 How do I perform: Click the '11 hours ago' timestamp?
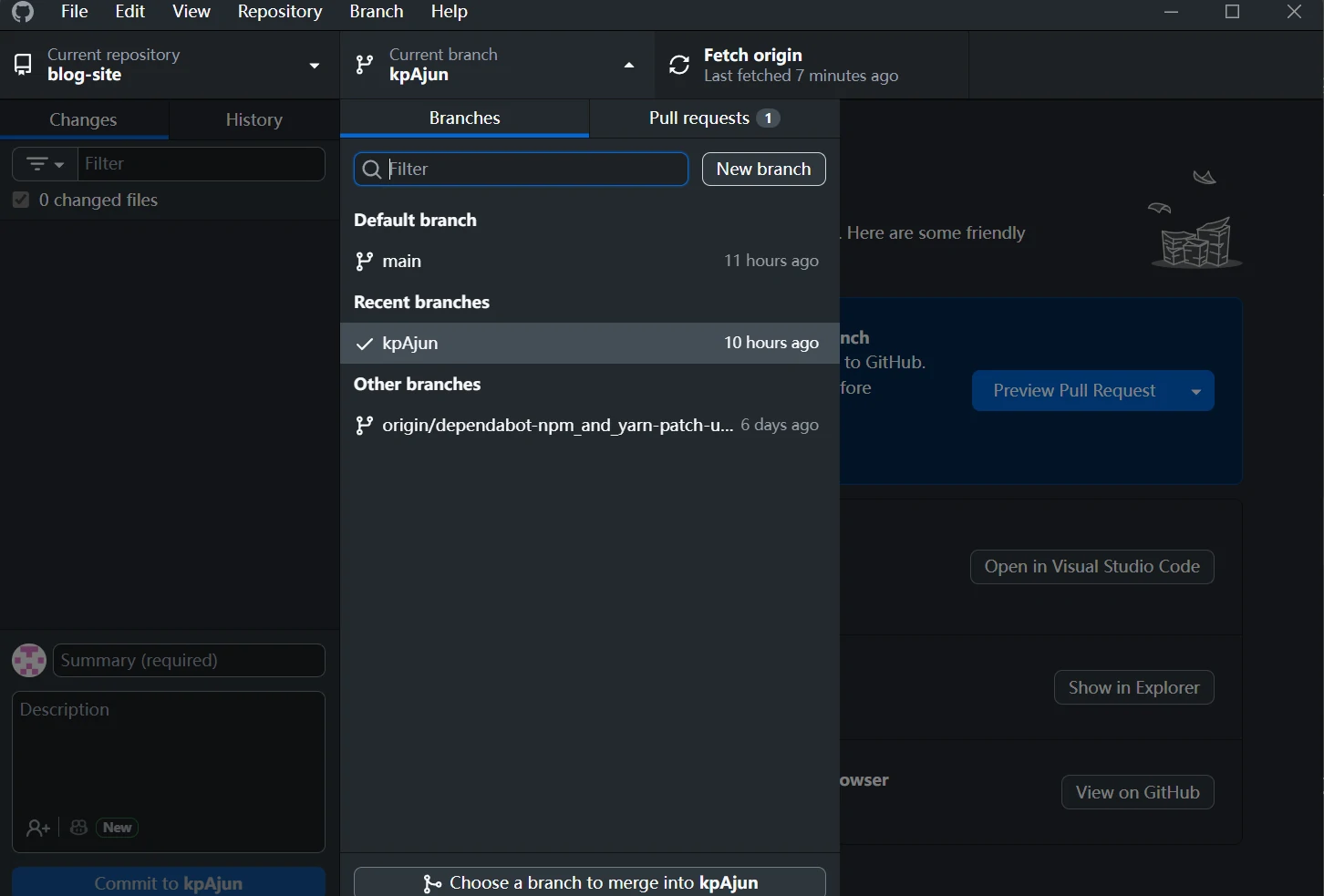click(771, 261)
